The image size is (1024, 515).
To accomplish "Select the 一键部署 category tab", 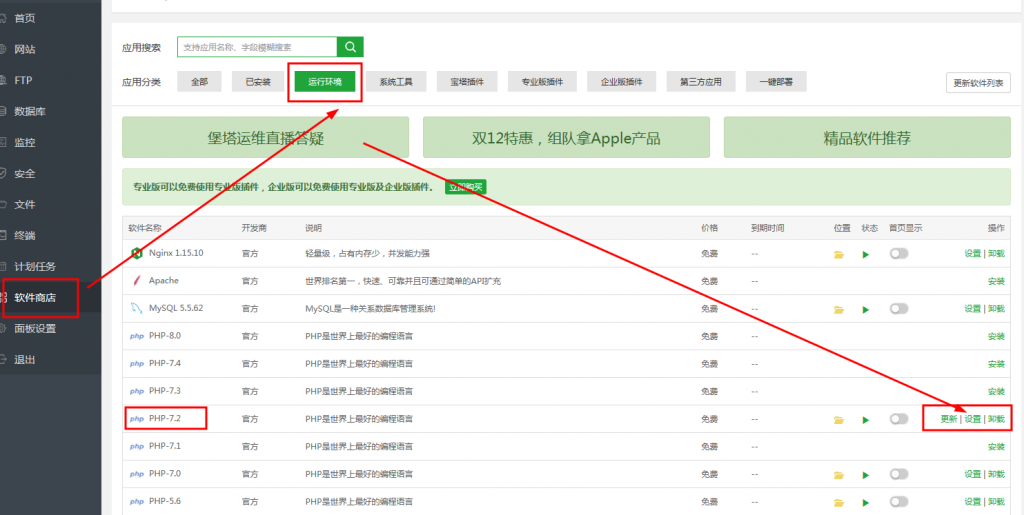I will click(776, 82).
